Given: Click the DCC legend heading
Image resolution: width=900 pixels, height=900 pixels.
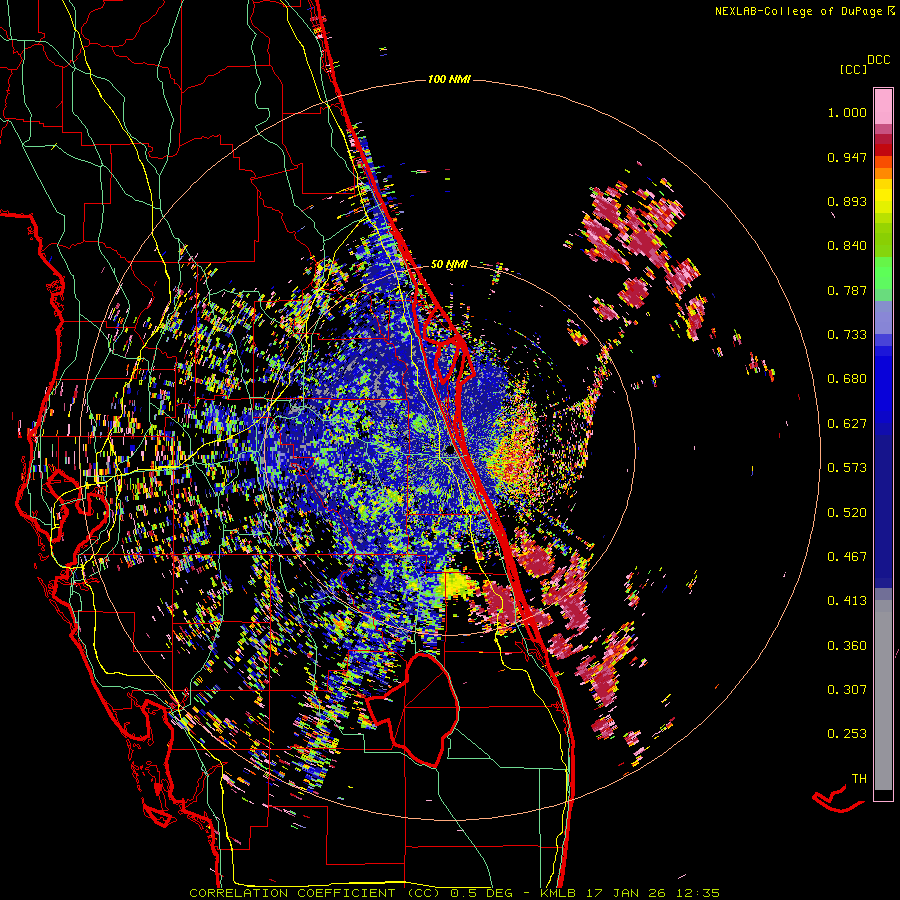Looking at the screenshot, I should [x=878, y=60].
